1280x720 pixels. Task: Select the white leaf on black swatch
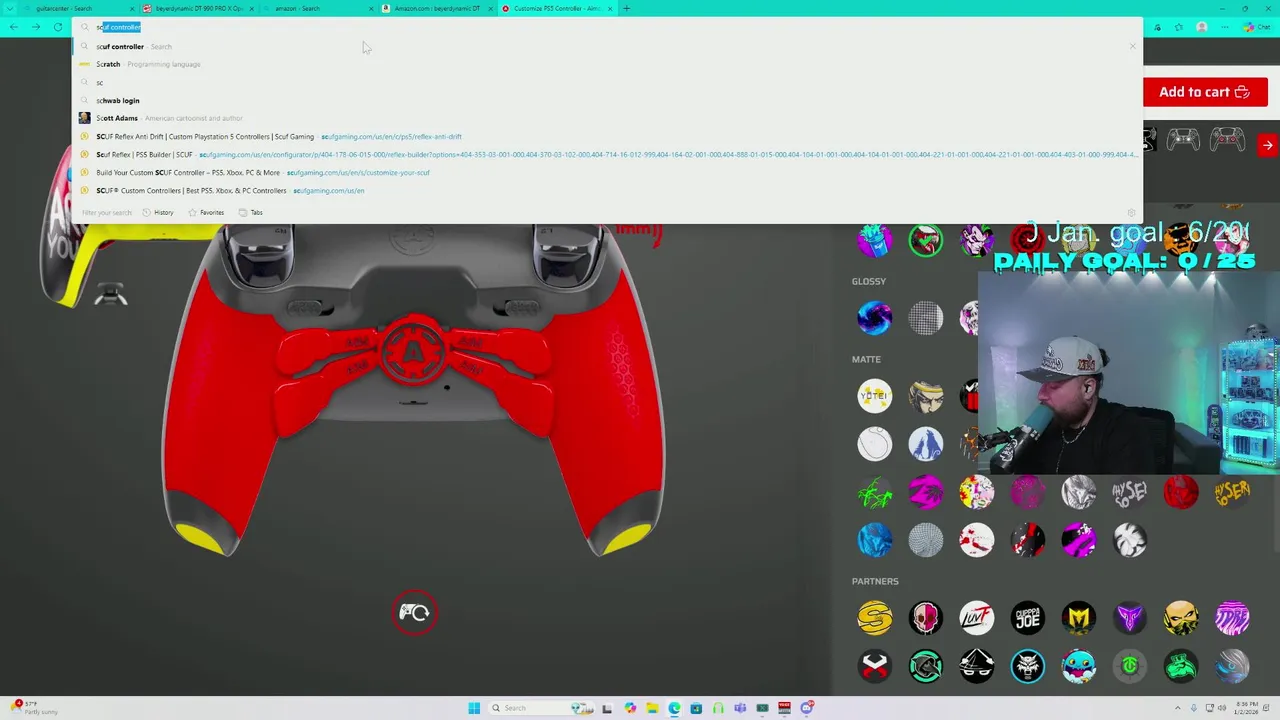point(1130,540)
